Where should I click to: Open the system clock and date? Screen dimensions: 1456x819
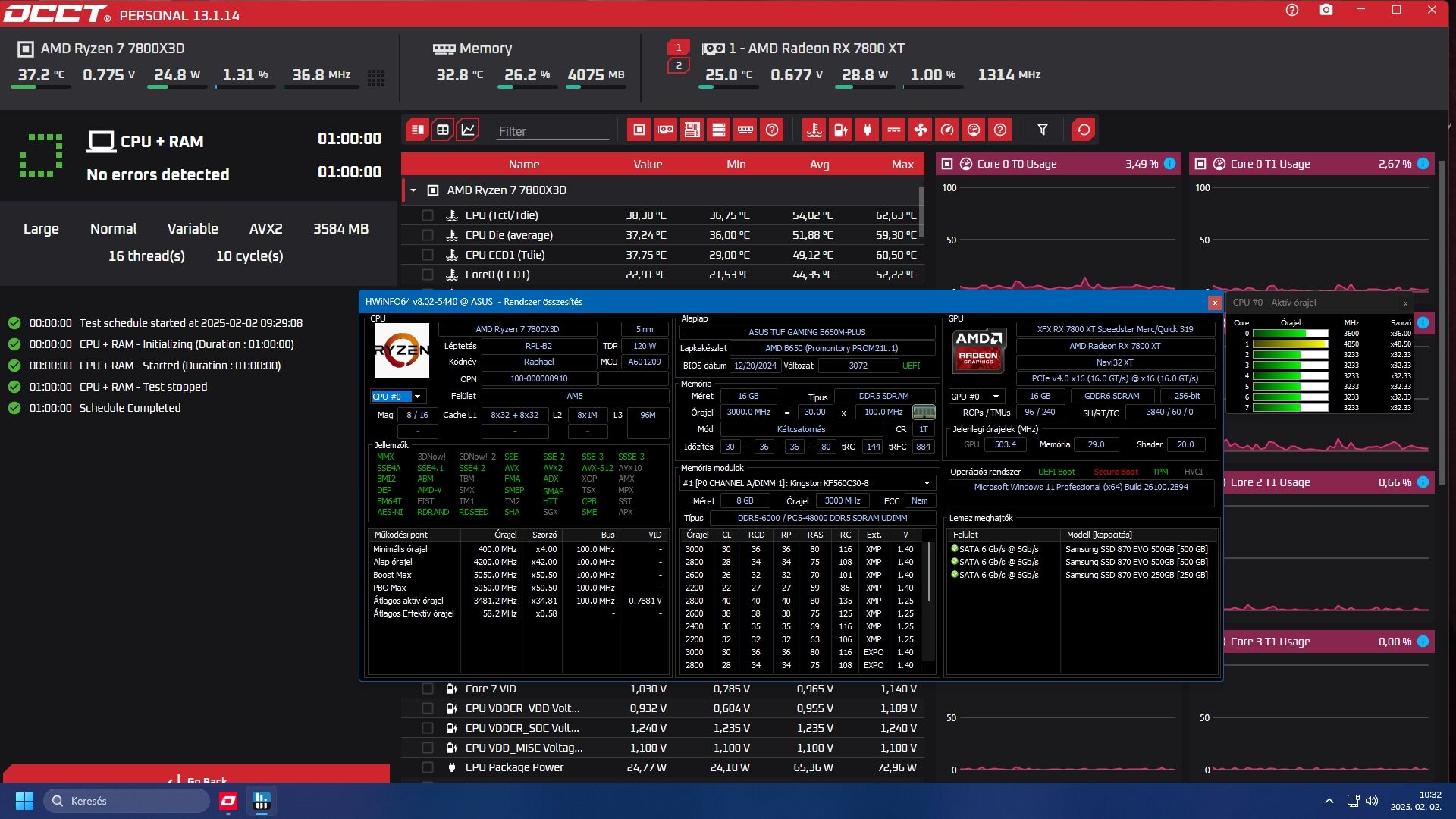pyautogui.click(x=1416, y=801)
